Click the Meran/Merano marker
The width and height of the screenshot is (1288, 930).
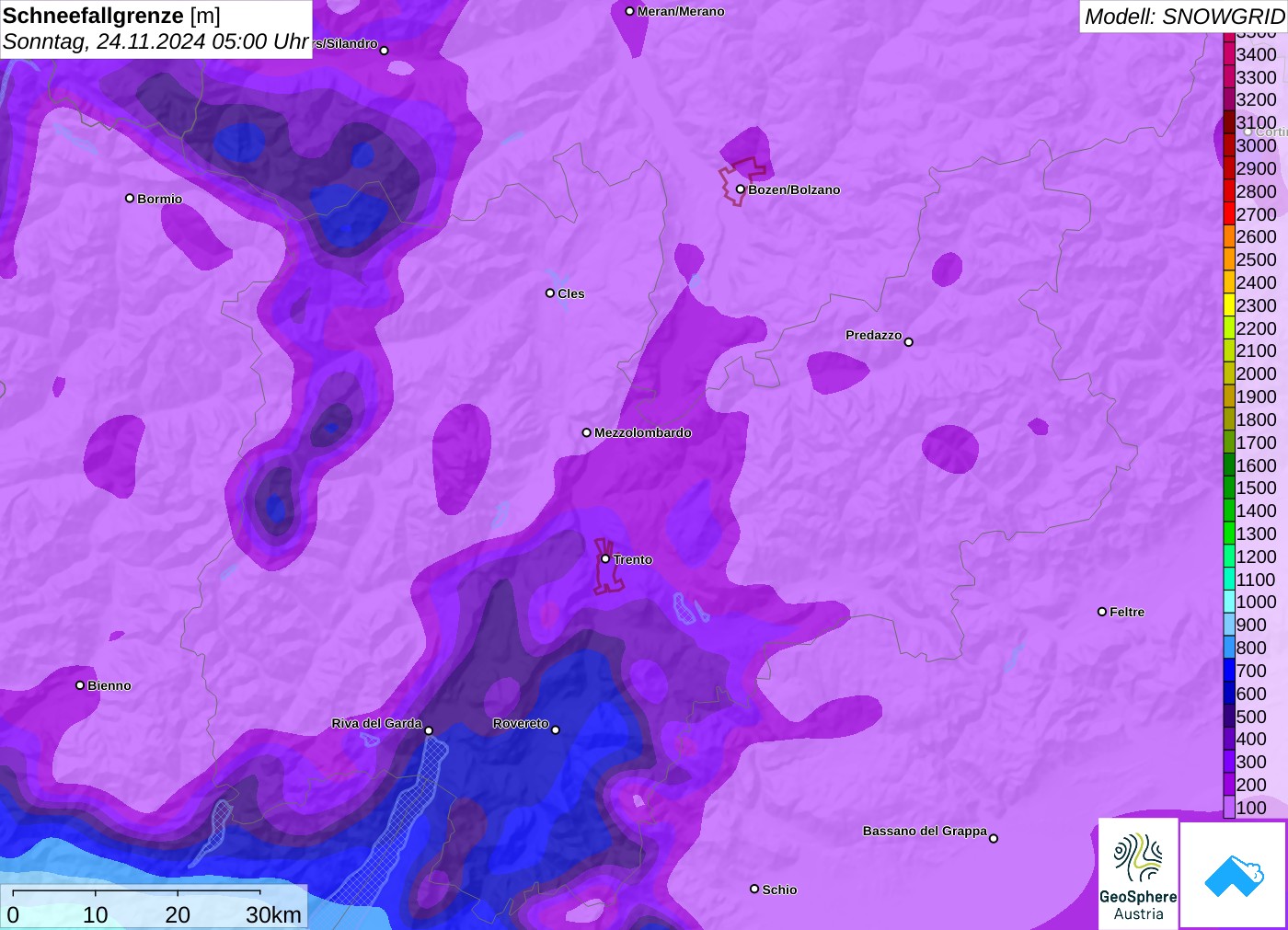(630, 11)
